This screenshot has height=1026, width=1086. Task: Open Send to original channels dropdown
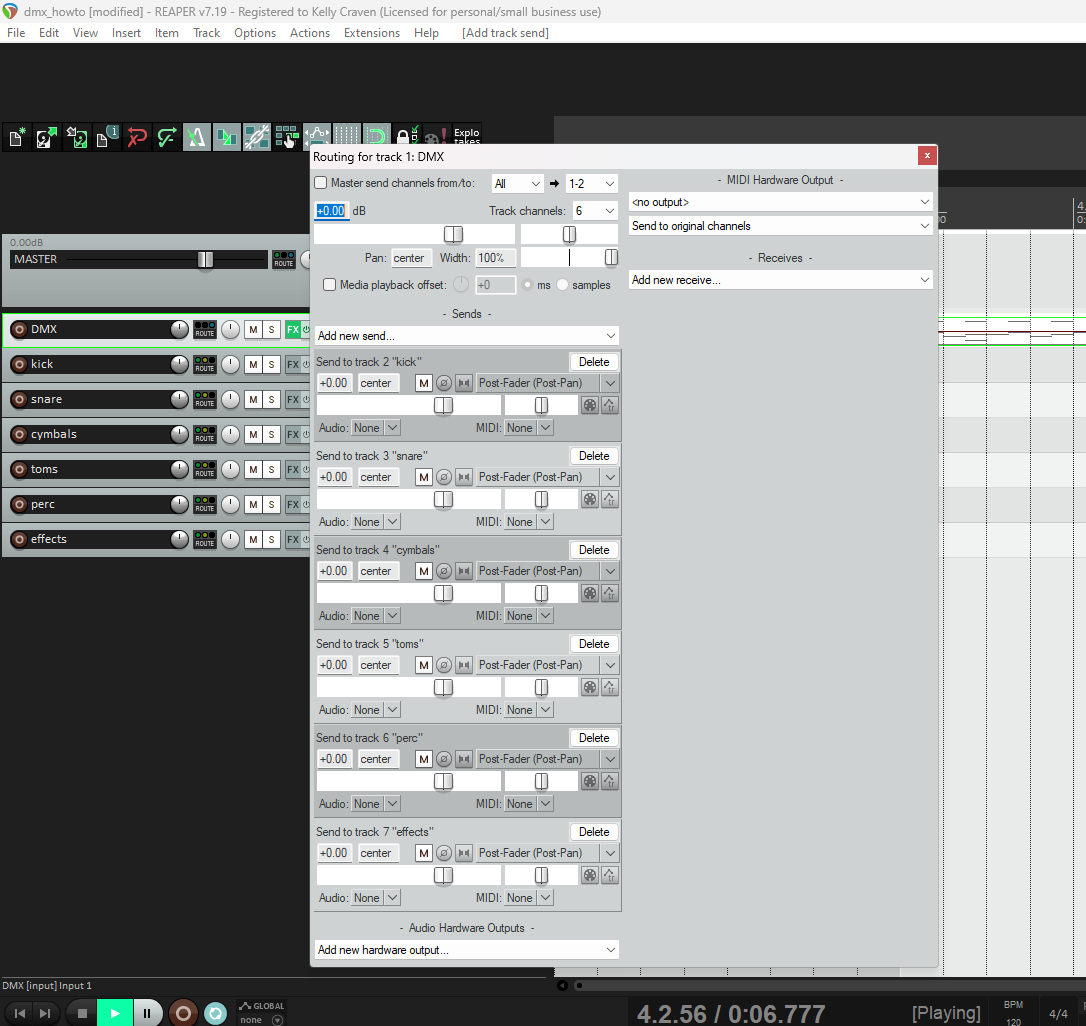pyautogui.click(x=781, y=226)
